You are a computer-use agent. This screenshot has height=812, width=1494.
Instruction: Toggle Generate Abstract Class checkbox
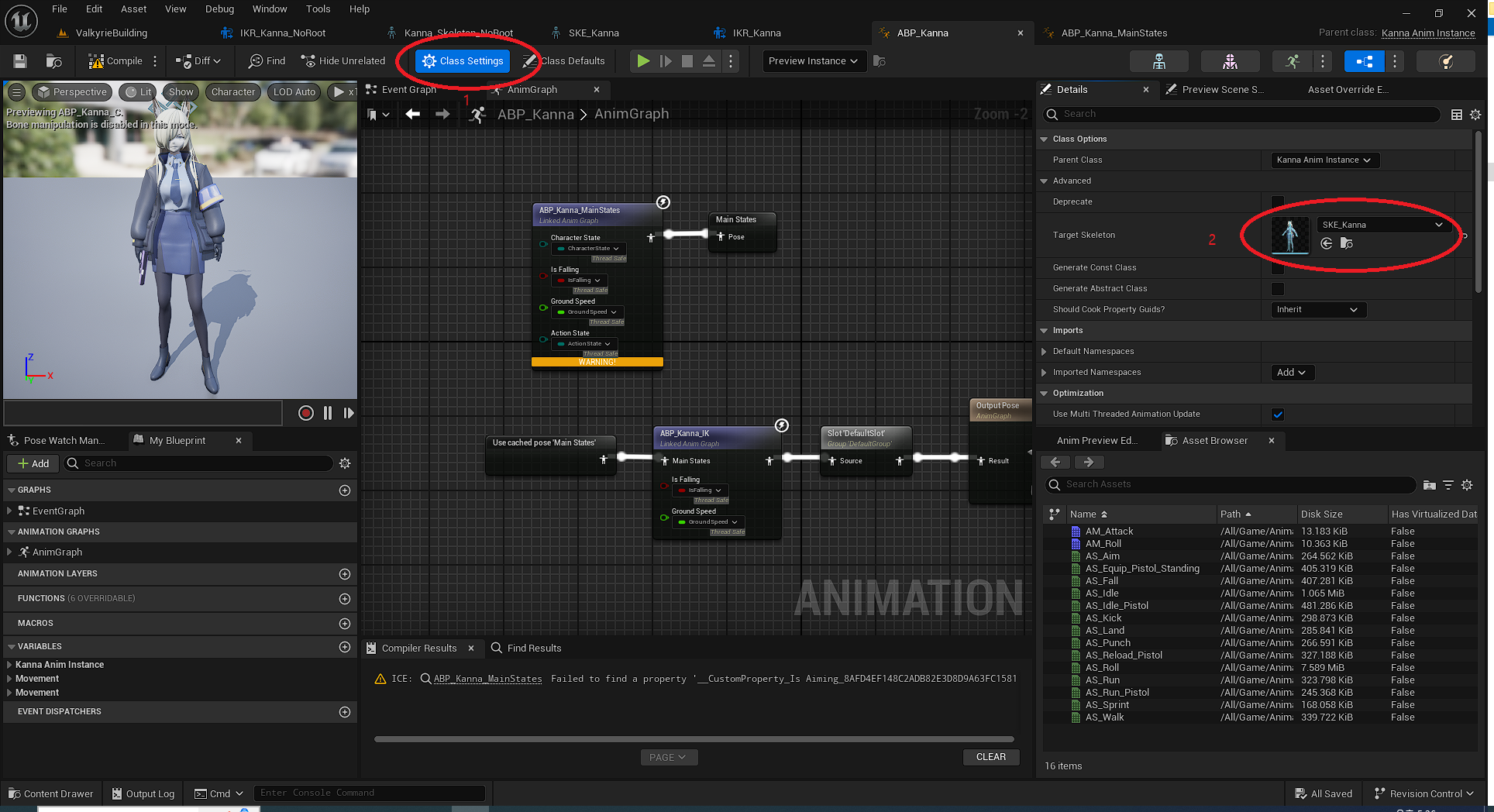(x=1278, y=289)
